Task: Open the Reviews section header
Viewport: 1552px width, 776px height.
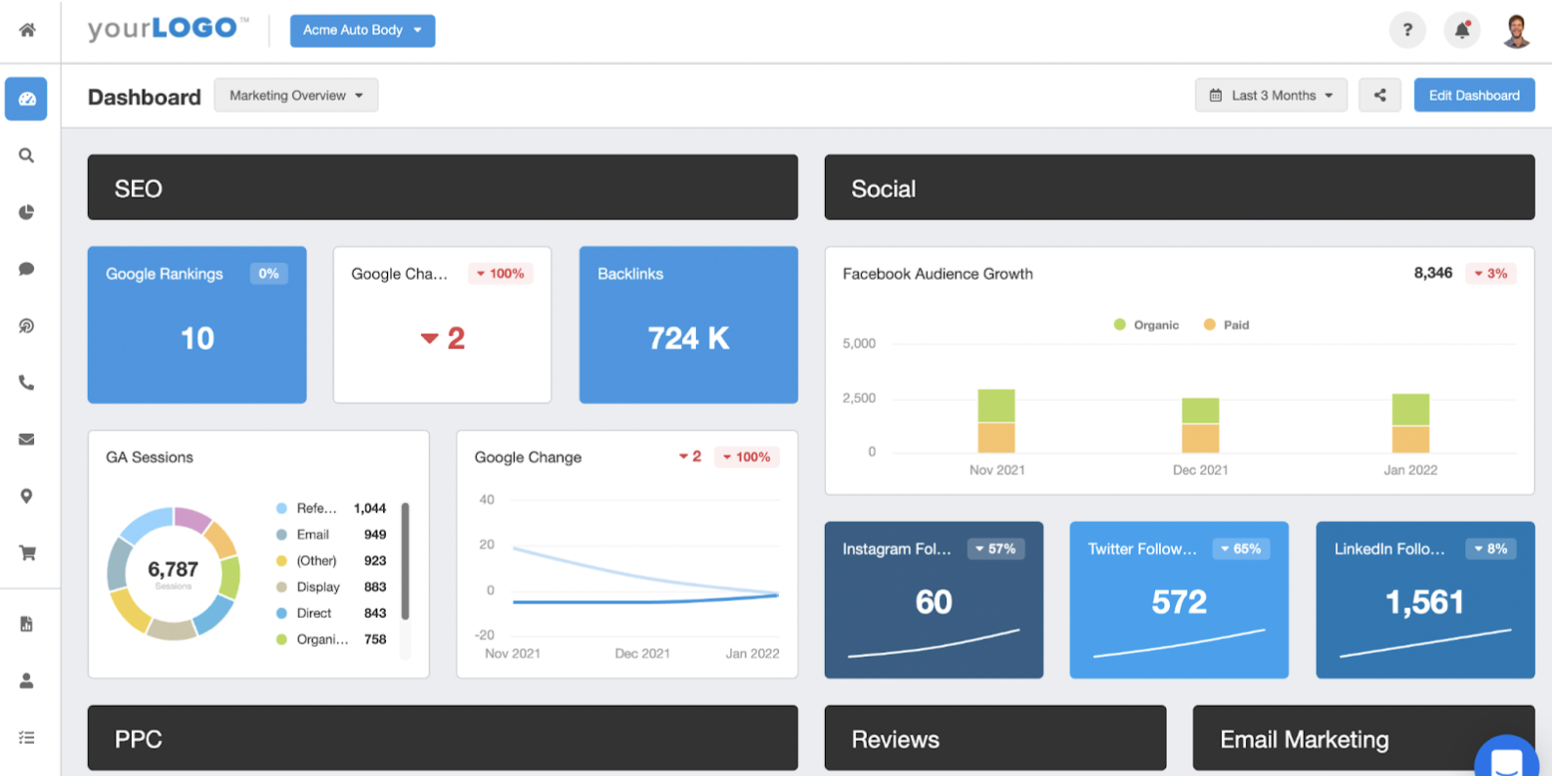Action: click(995, 738)
